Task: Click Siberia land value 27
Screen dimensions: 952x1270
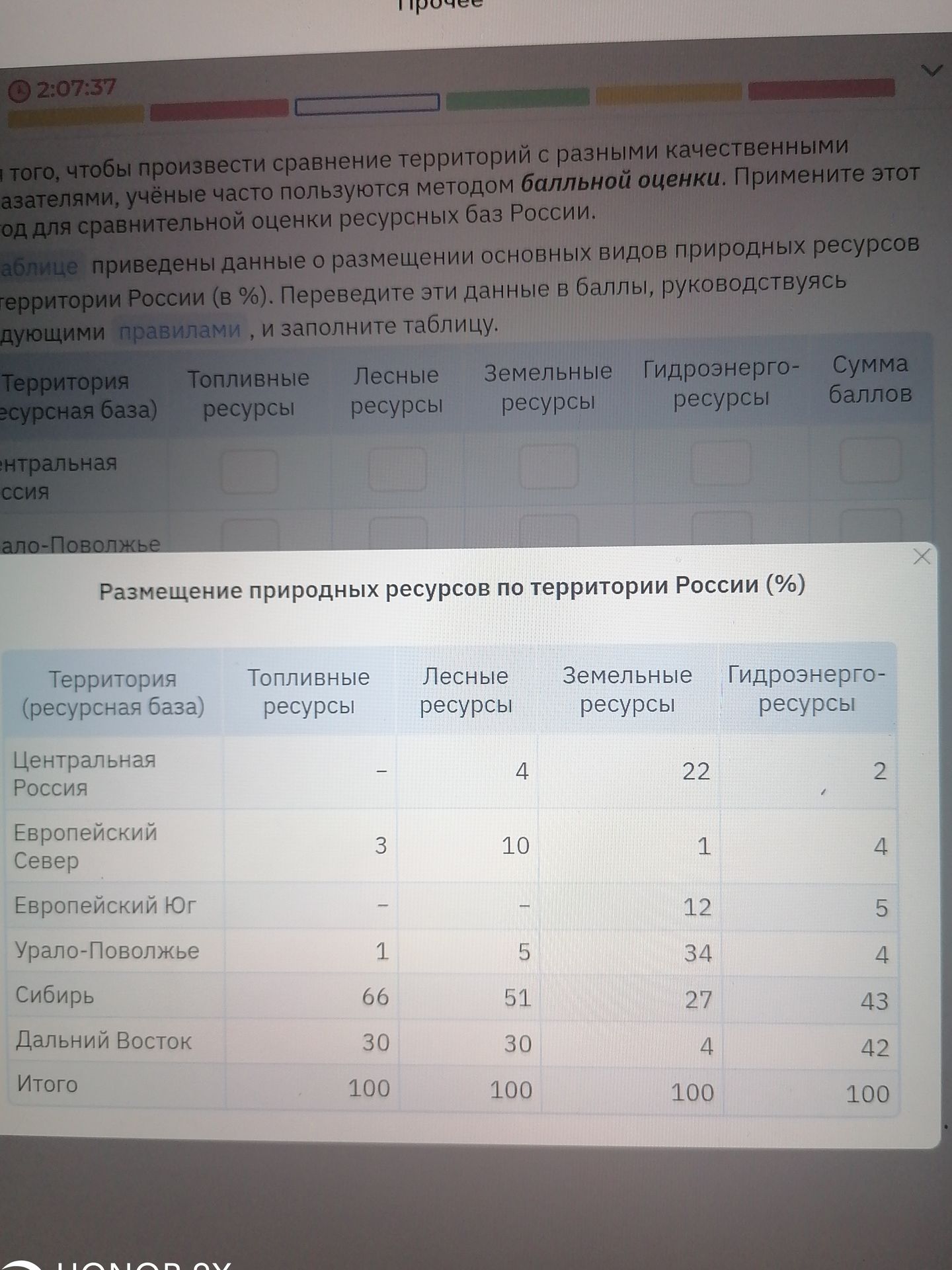Action: click(x=698, y=999)
